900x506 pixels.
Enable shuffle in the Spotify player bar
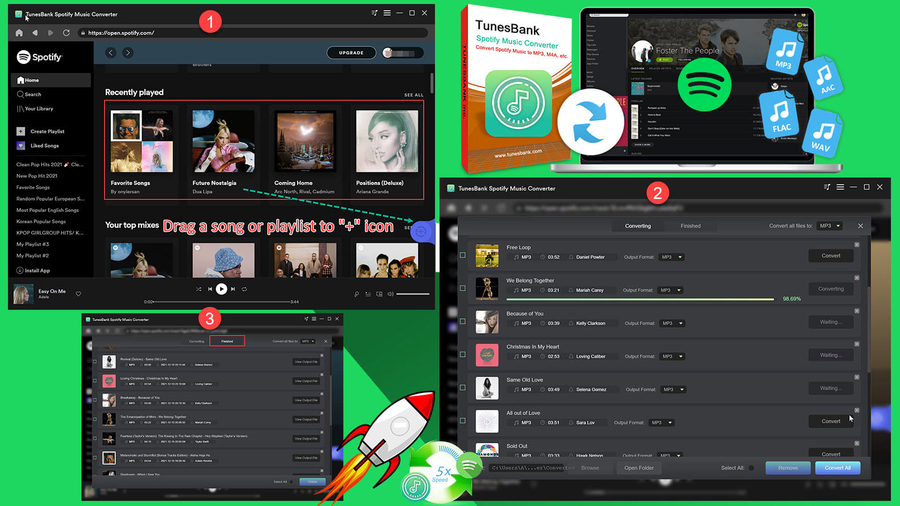[198, 289]
